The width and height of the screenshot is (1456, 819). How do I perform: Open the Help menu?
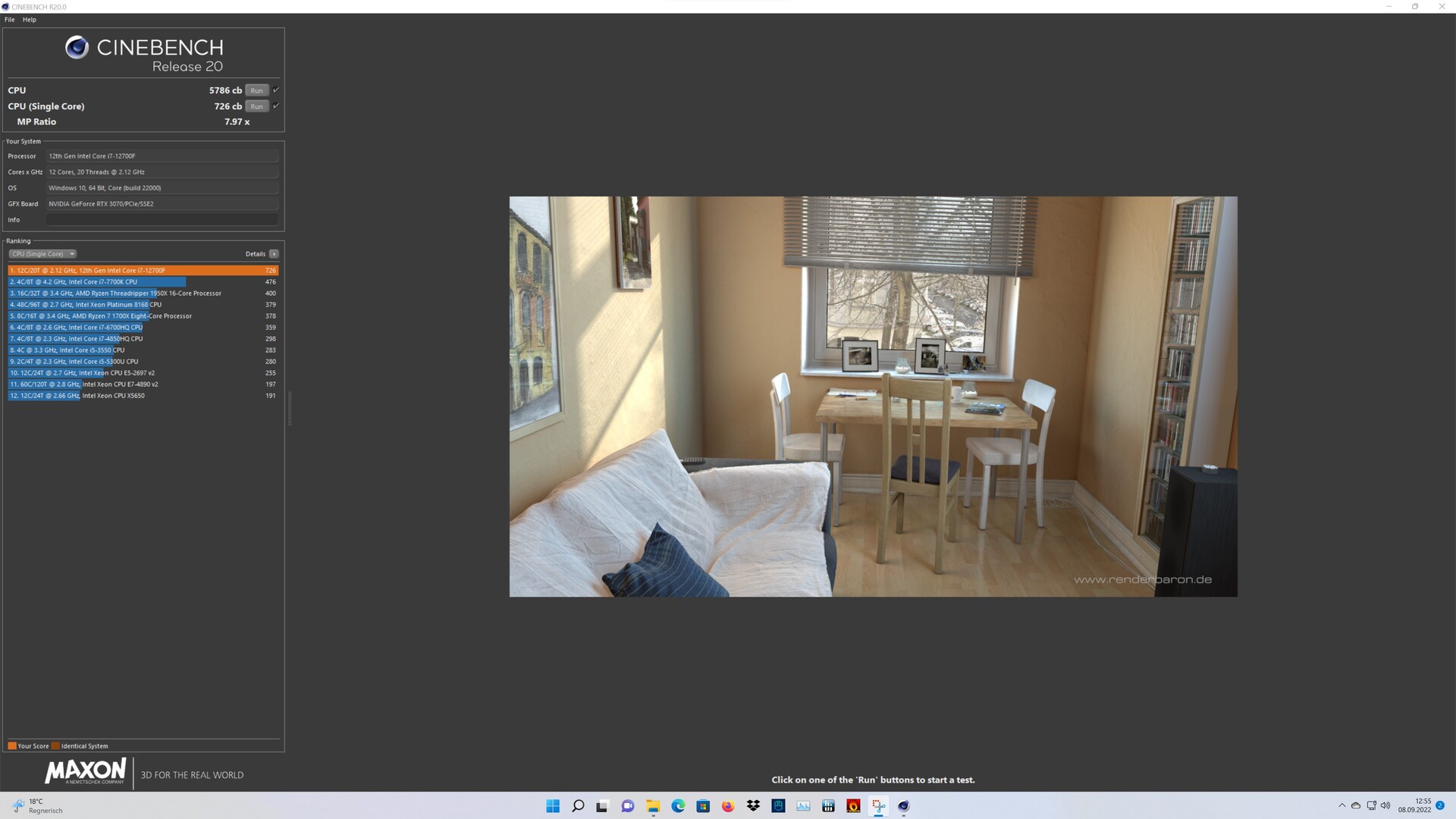[30, 20]
